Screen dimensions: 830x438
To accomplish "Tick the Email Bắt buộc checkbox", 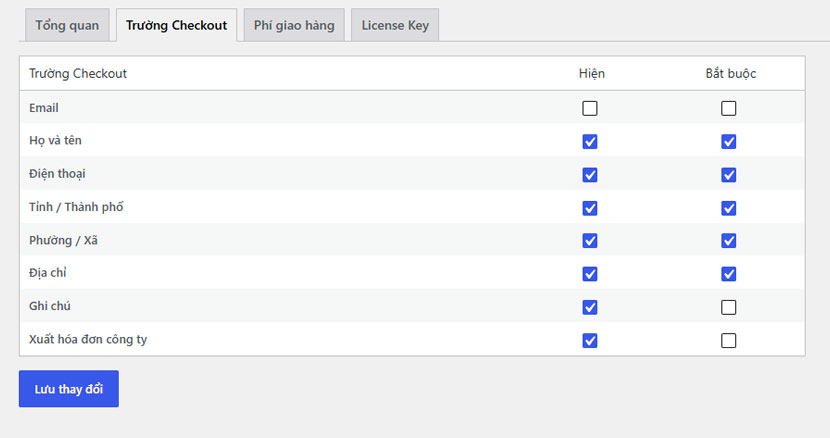I will [728, 108].
